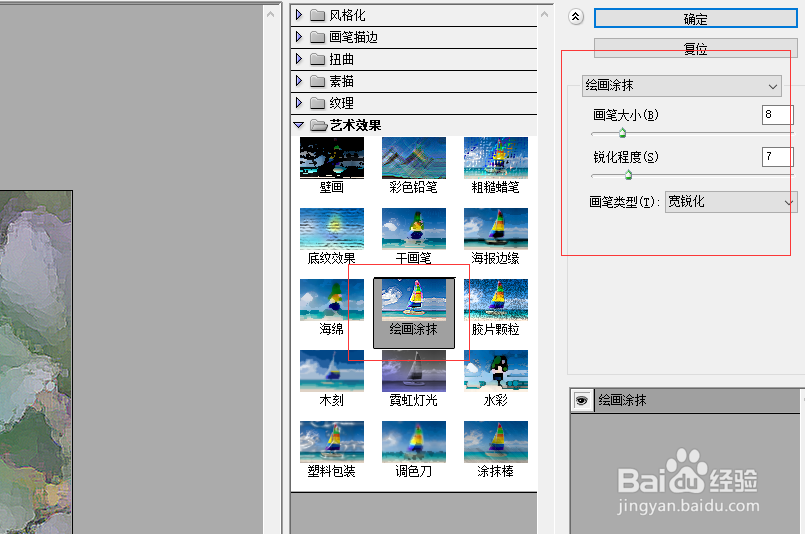This screenshot has height=534, width=805.
Task: Select the 干画笔 filter thumbnail
Action: click(414, 229)
